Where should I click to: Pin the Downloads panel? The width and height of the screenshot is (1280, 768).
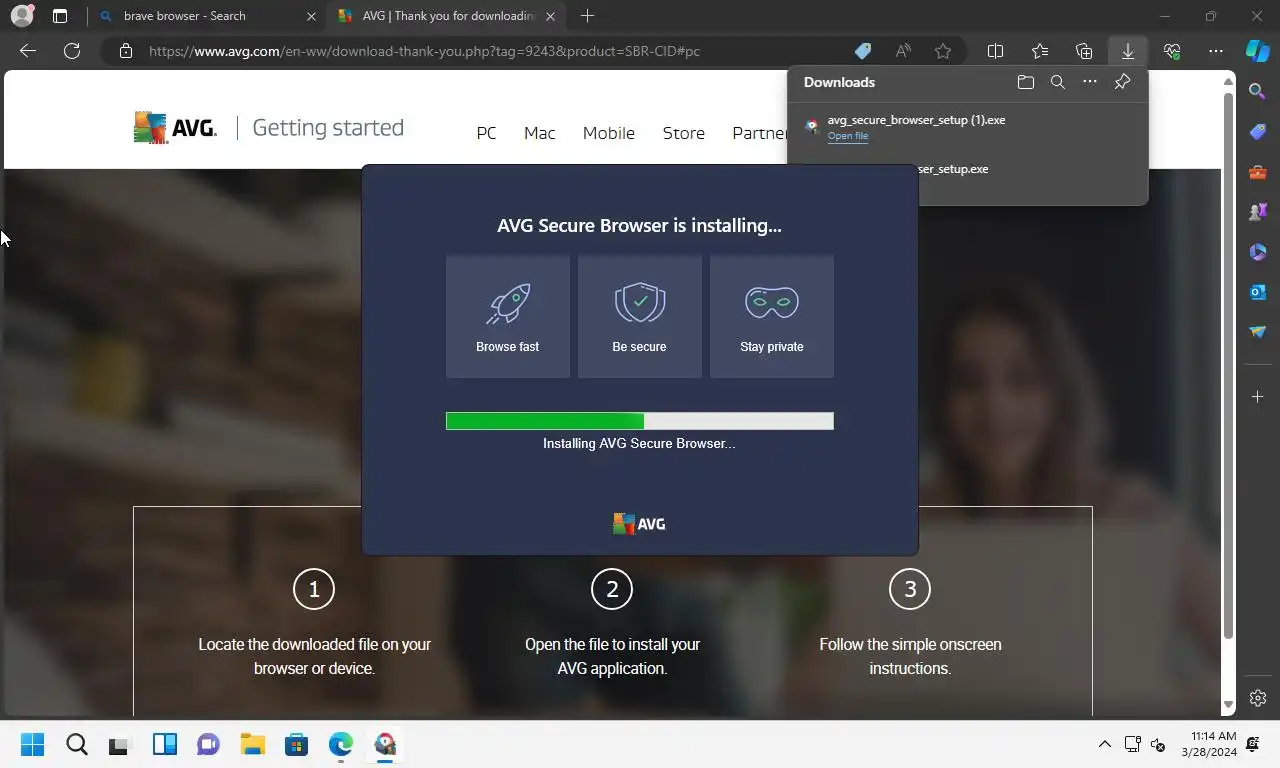(1122, 82)
